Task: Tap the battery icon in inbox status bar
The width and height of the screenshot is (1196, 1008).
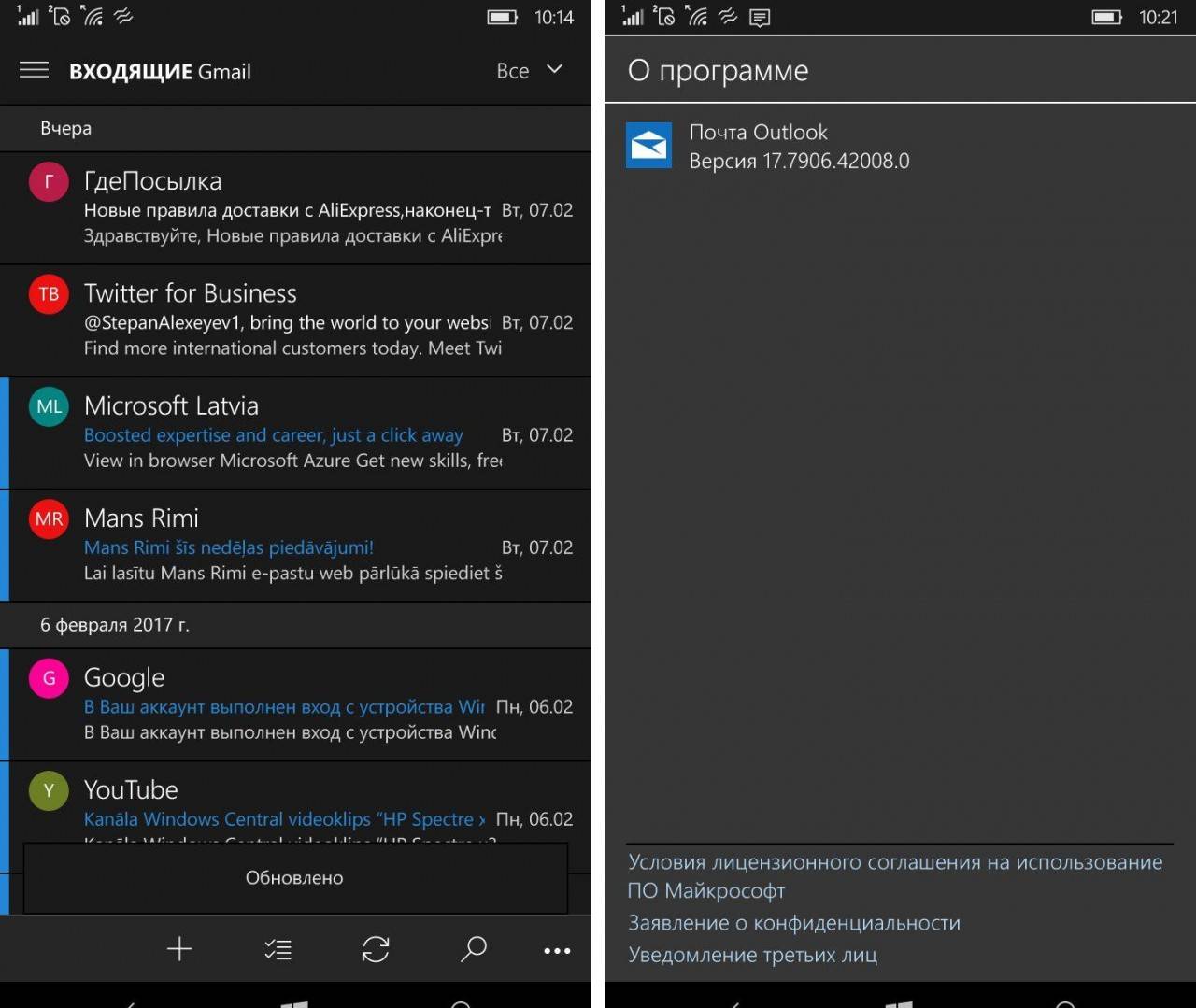Action: point(503,17)
